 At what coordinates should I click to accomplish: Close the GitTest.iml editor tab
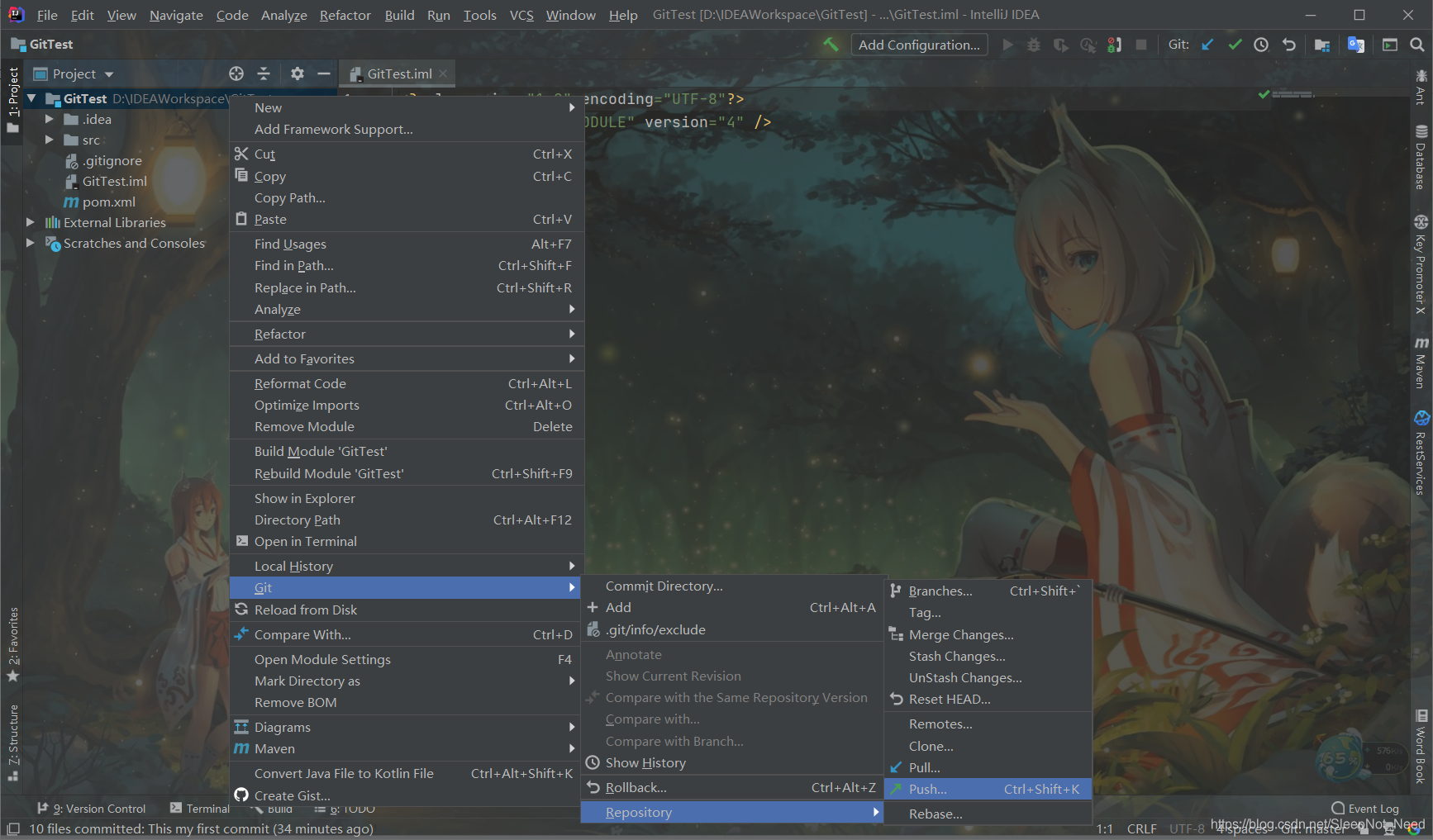coord(443,74)
